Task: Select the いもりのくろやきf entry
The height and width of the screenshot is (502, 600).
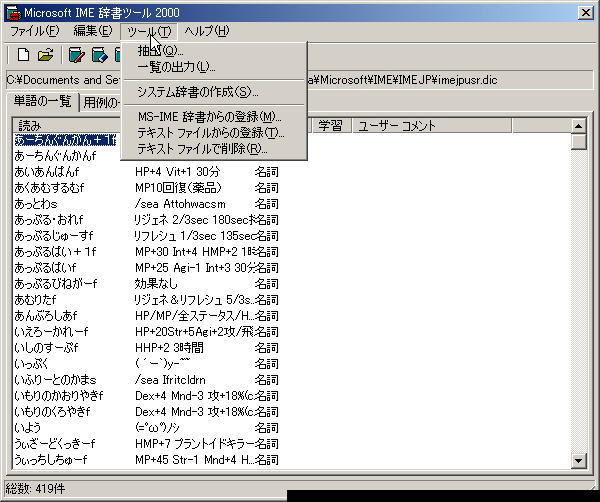Action: (52, 412)
